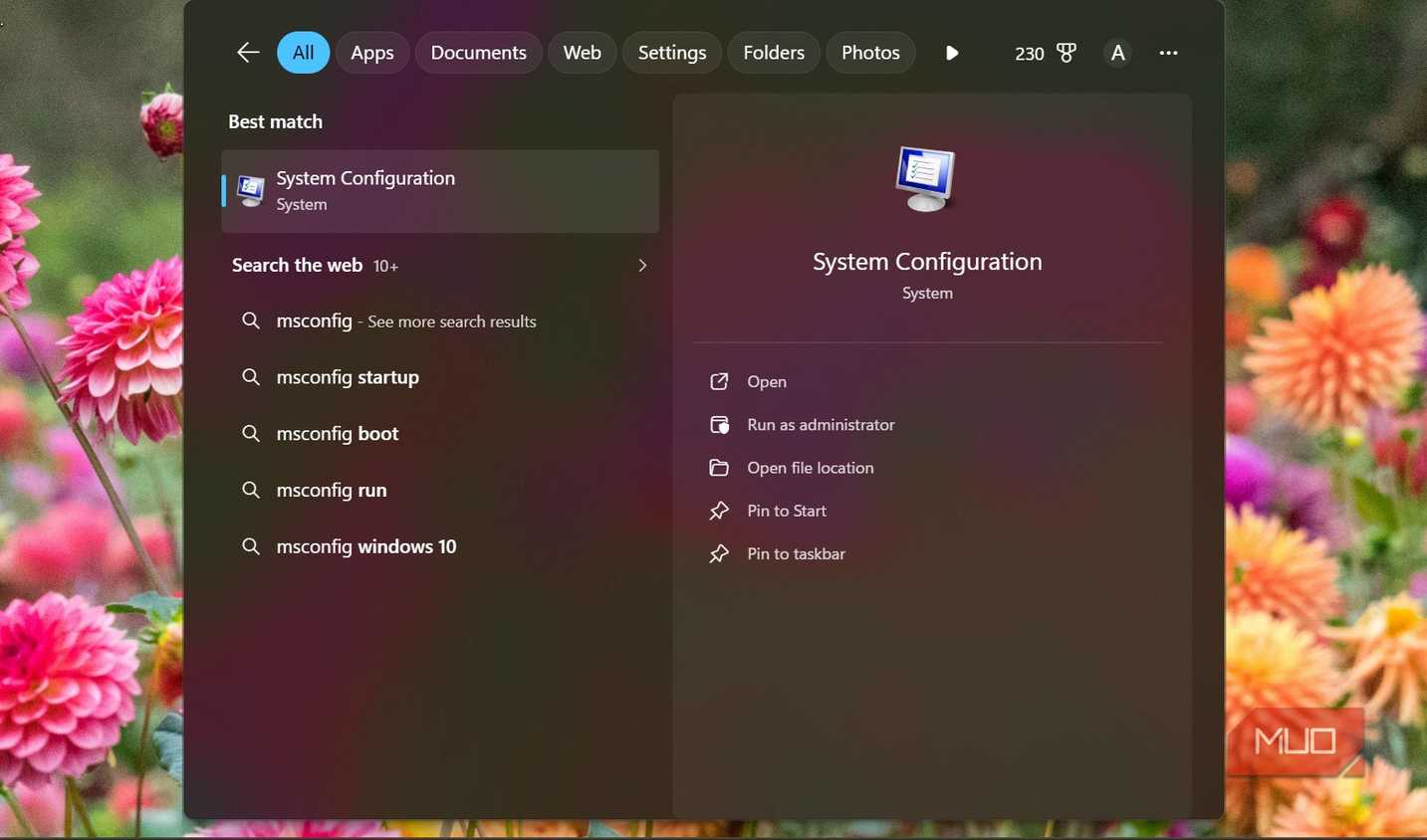Click the System Configuration title in preview pane
Screen dimensions: 1427x840
927,262
